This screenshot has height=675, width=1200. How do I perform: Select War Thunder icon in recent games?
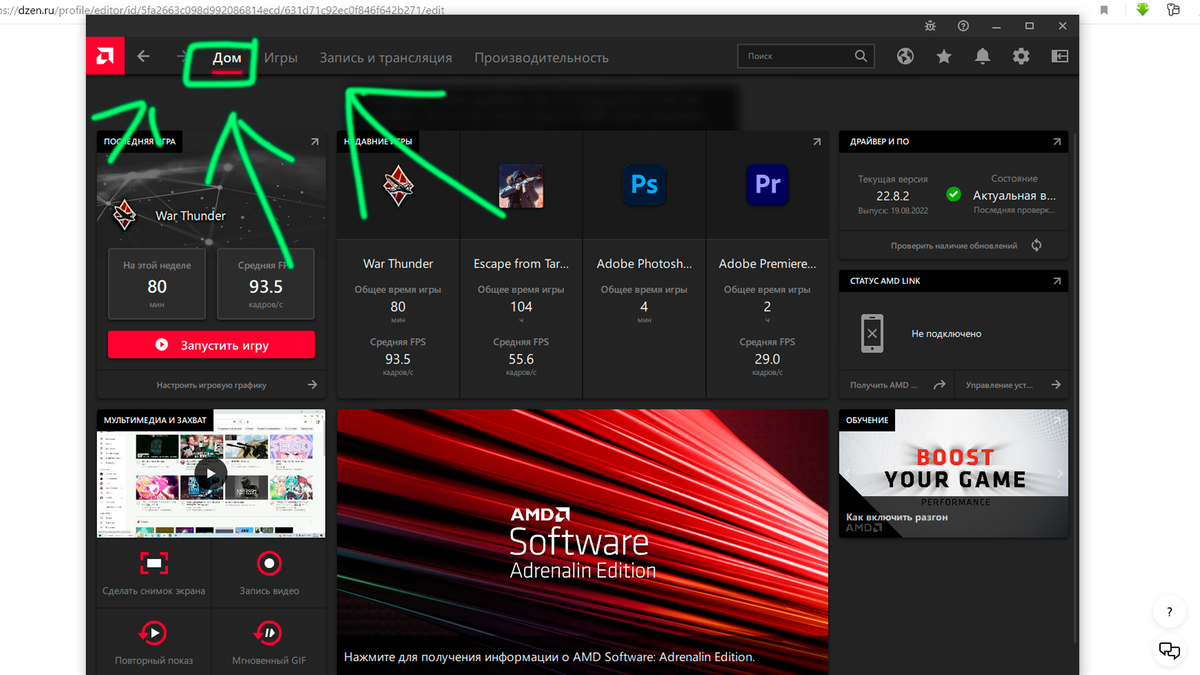tap(398, 185)
